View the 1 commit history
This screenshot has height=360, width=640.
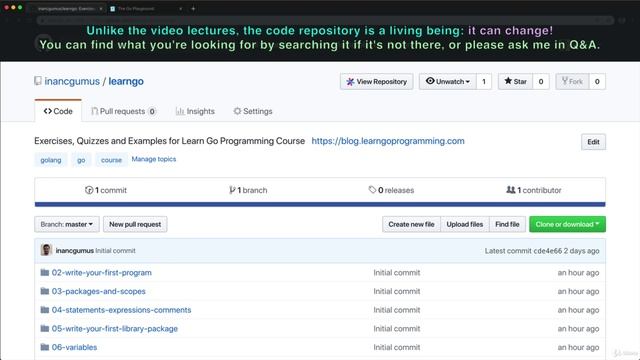coord(106,190)
